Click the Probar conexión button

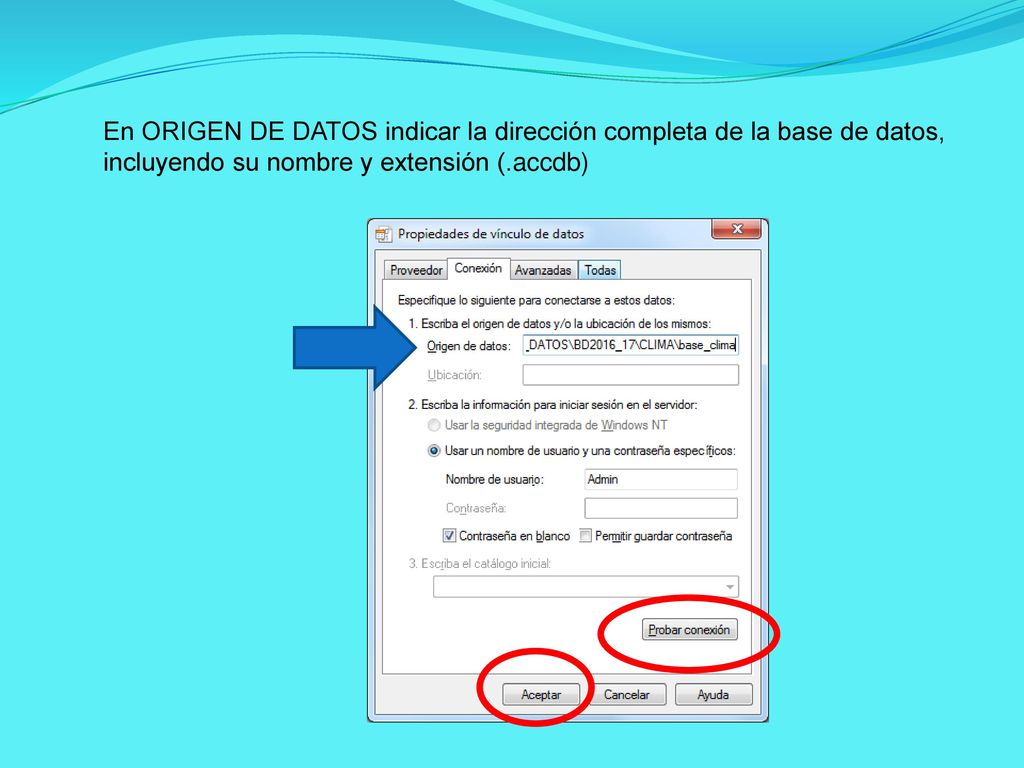[690, 630]
